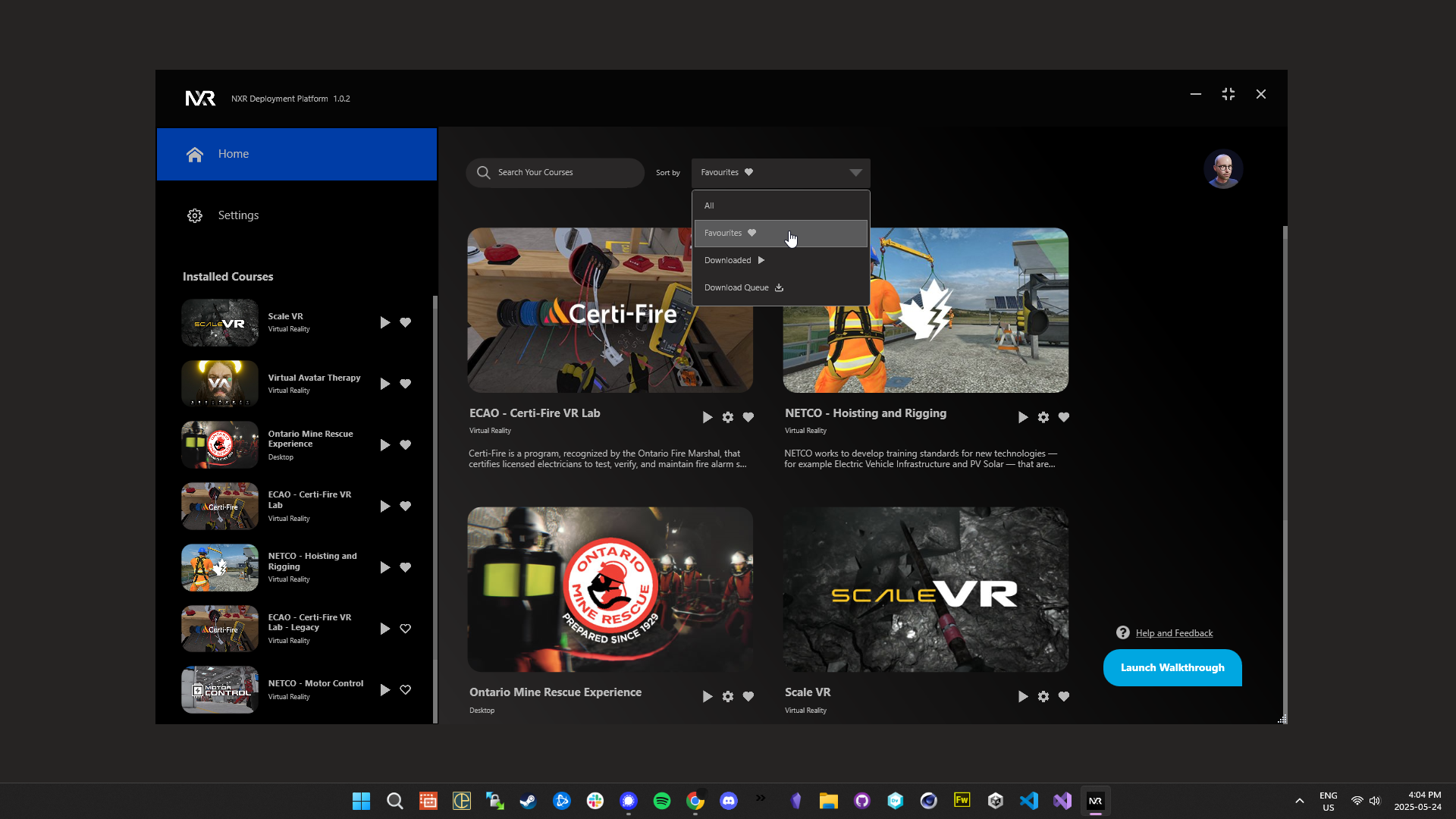Unfavourite Scale VR card heart in main grid
The image size is (1456, 819).
pos(1064,696)
